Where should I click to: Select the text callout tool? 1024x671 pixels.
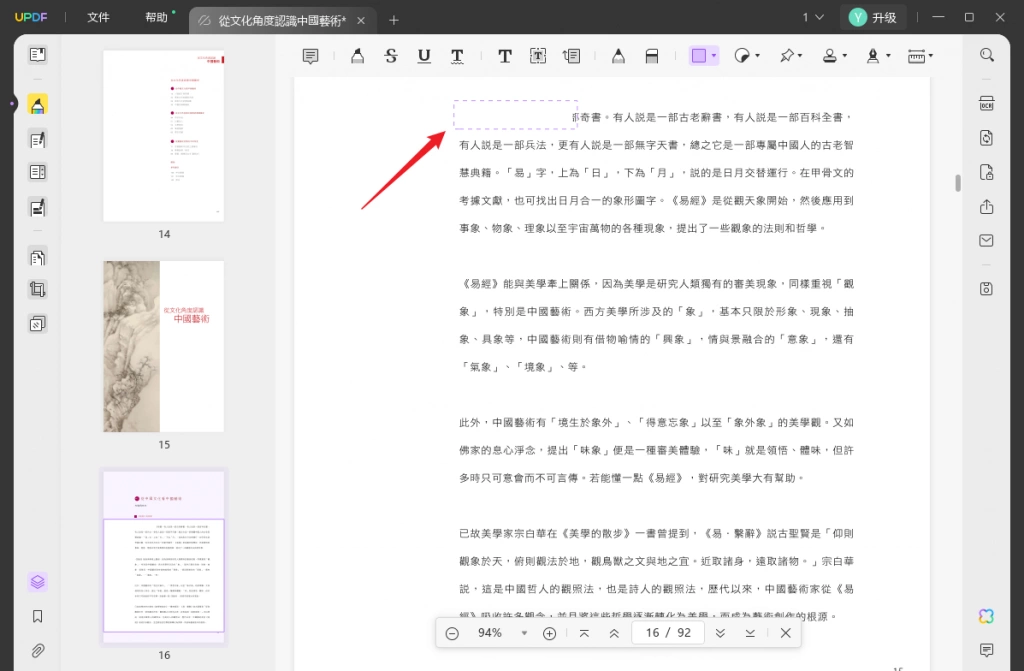[x=571, y=56]
